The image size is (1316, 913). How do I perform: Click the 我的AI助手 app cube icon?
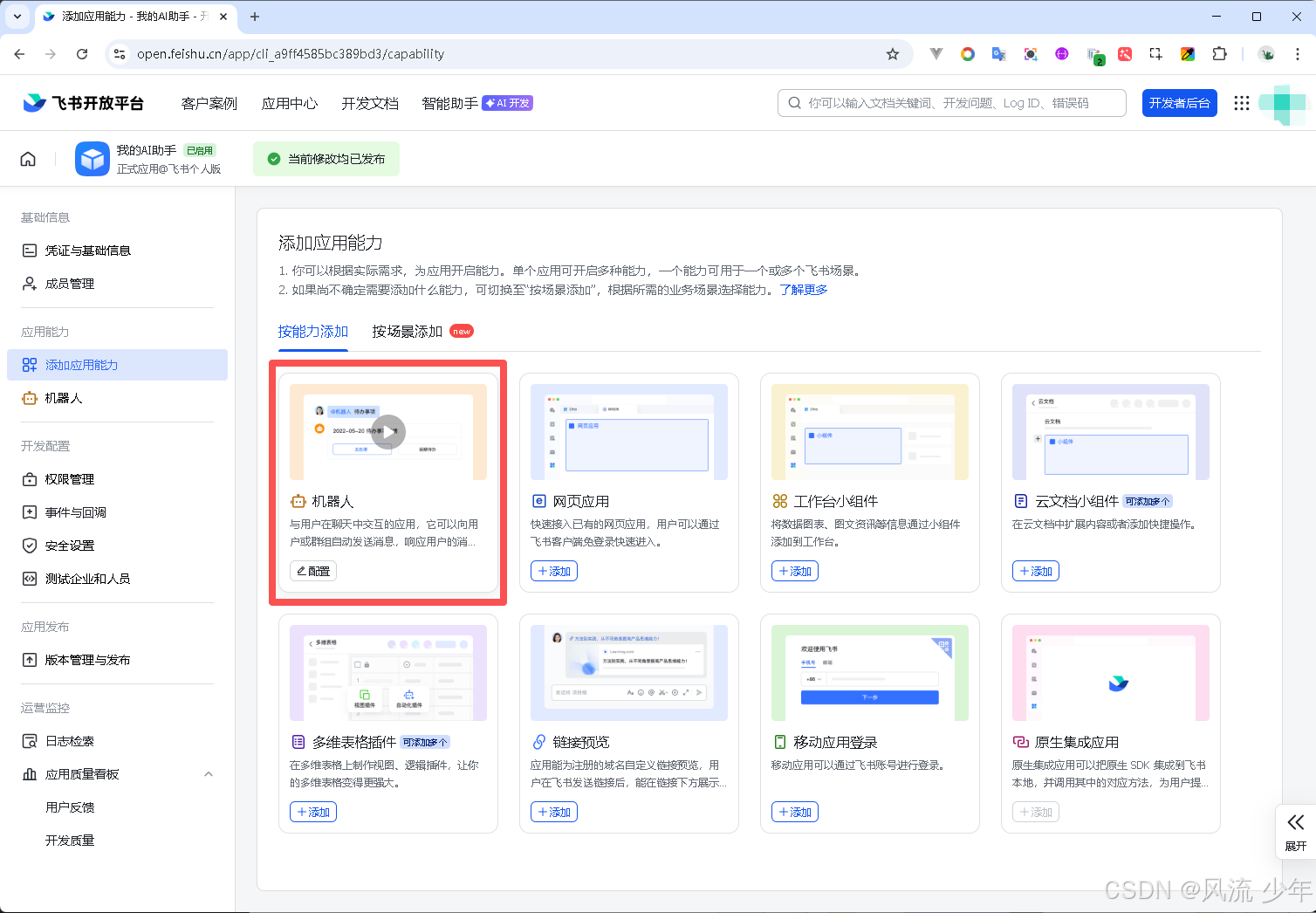(x=93, y=159)
